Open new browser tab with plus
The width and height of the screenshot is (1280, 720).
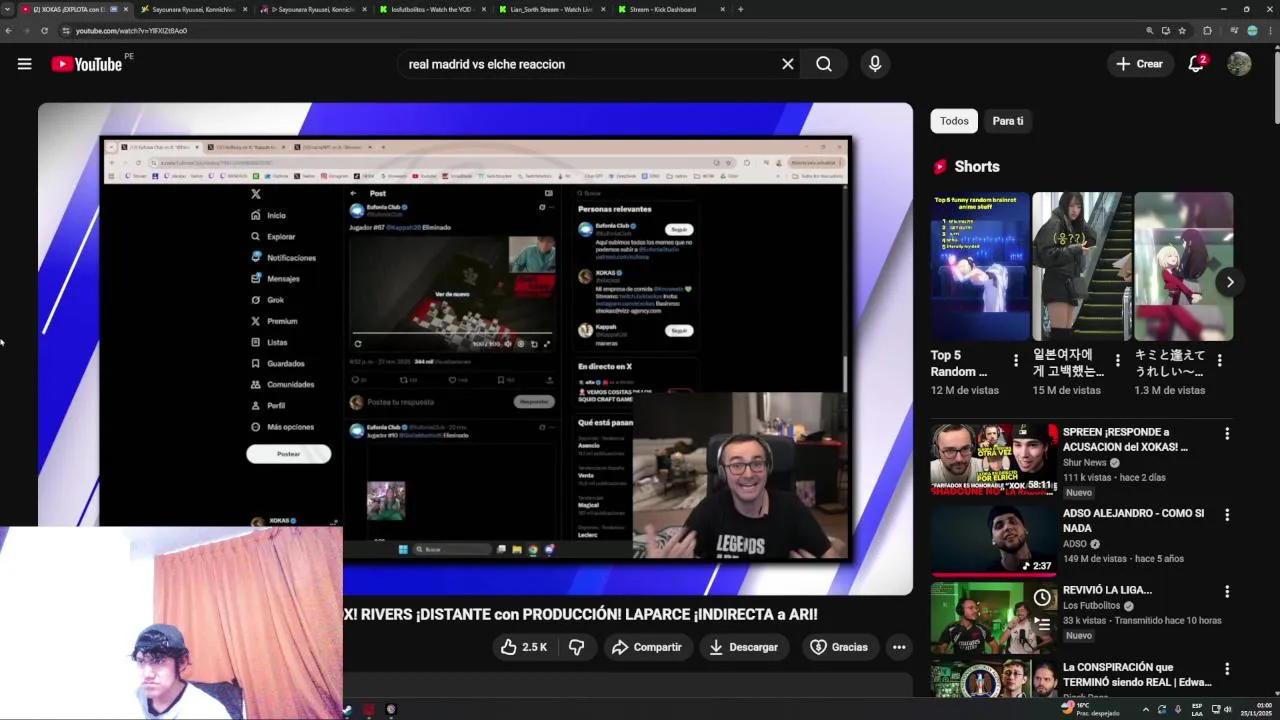(740, 9)
